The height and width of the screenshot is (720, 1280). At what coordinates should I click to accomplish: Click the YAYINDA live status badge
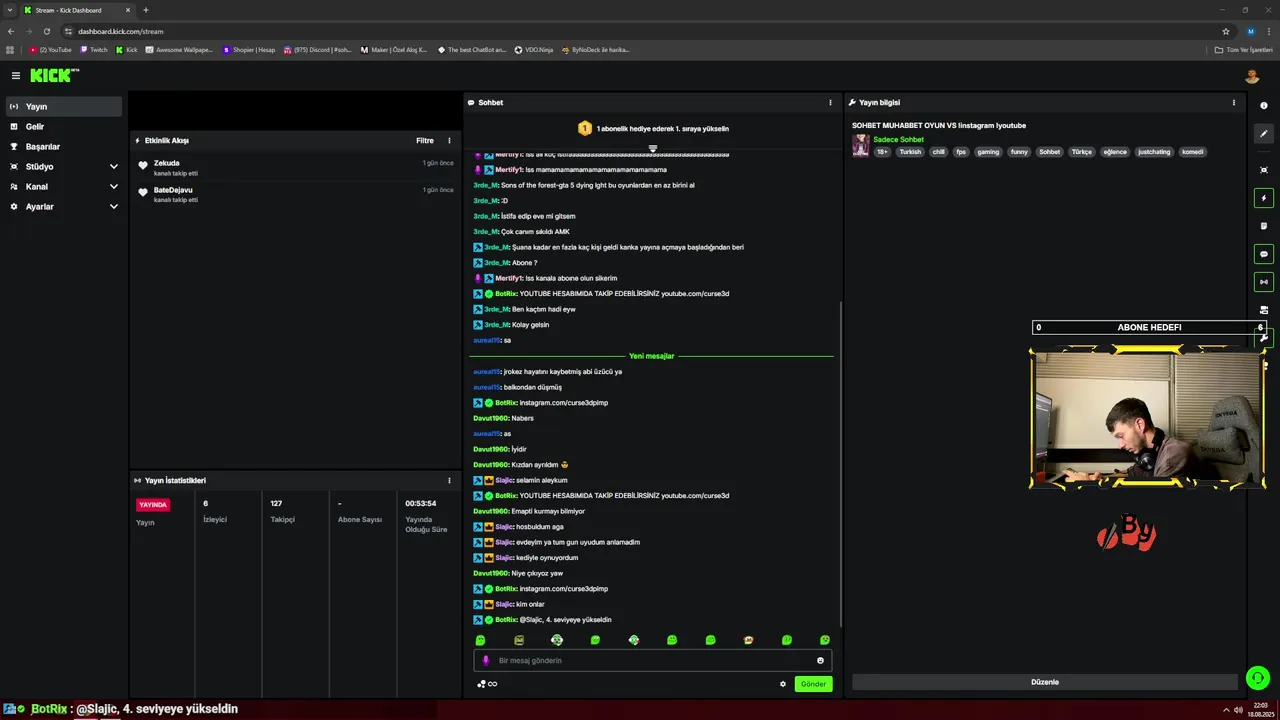[x=153, y=505]
